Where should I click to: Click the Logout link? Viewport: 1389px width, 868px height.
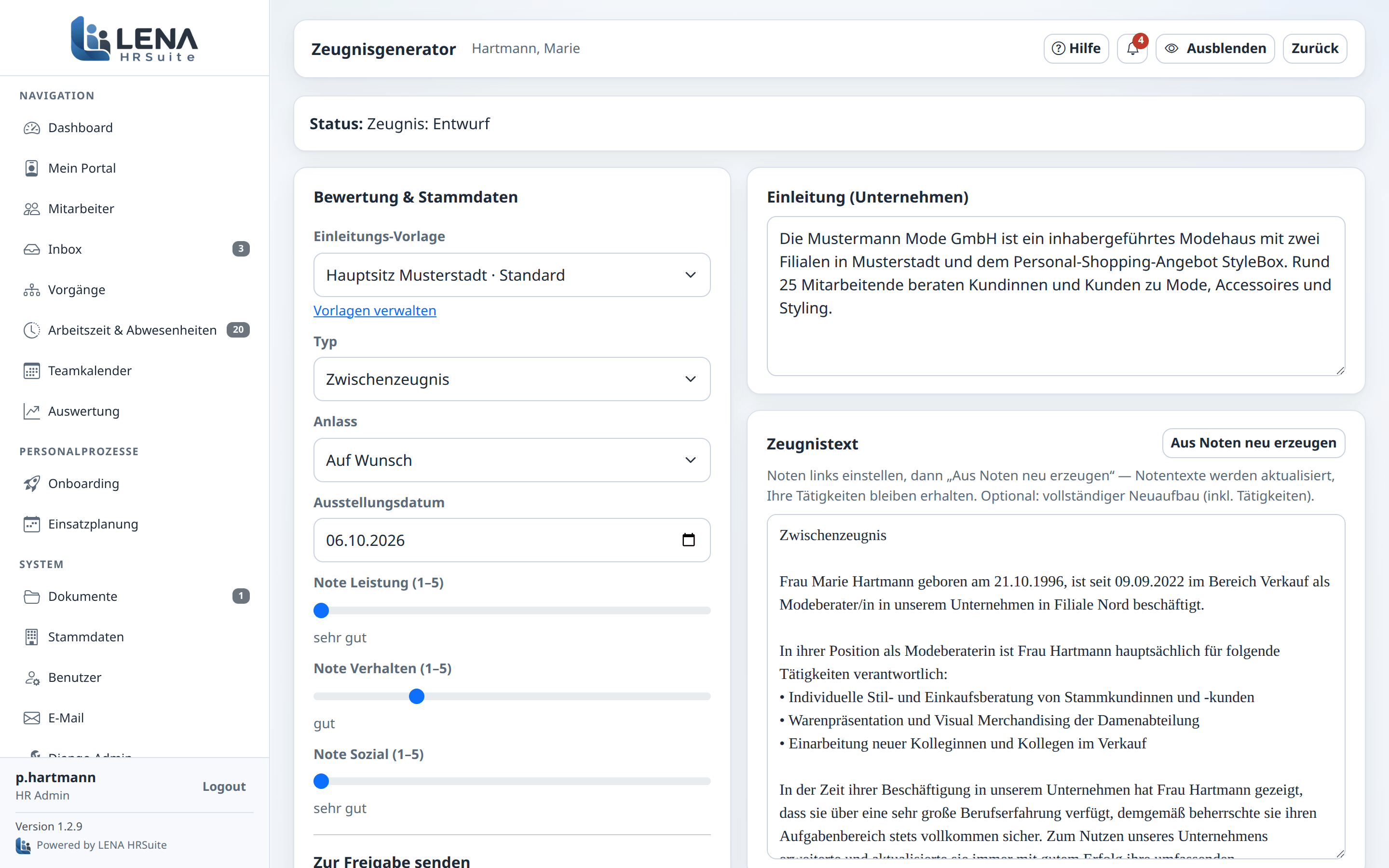[224, 787]
